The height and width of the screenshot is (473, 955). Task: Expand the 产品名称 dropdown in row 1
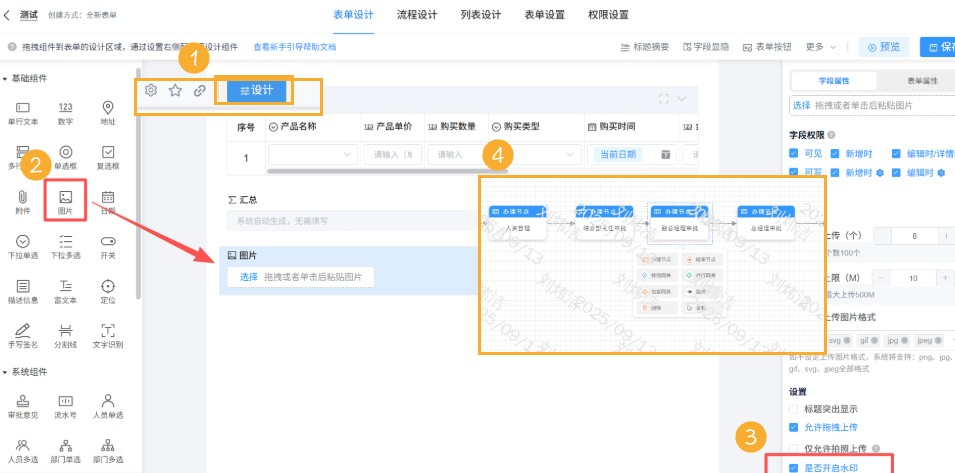click(347, 154)
